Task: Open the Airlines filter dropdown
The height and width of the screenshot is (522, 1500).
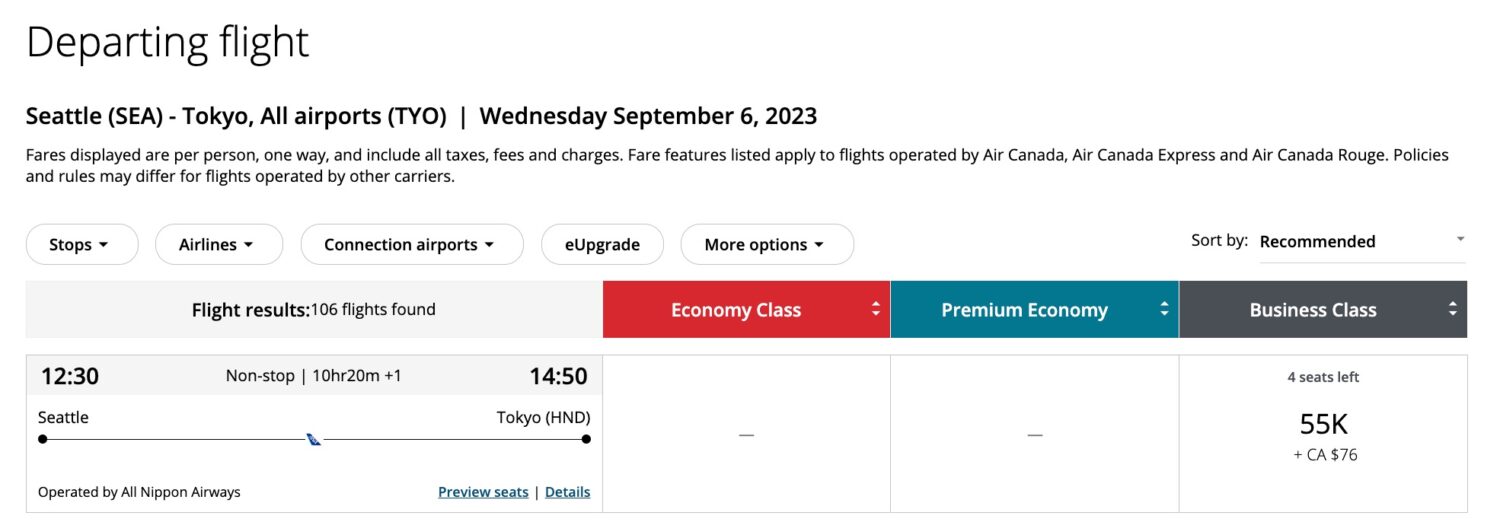Action: 218,245
